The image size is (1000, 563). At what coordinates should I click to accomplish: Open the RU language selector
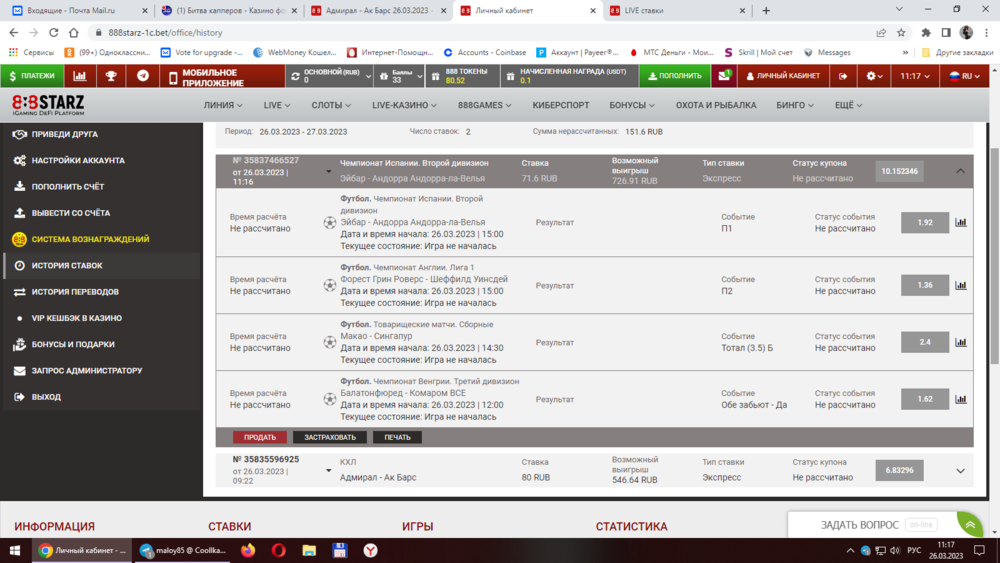click(965, 76)
